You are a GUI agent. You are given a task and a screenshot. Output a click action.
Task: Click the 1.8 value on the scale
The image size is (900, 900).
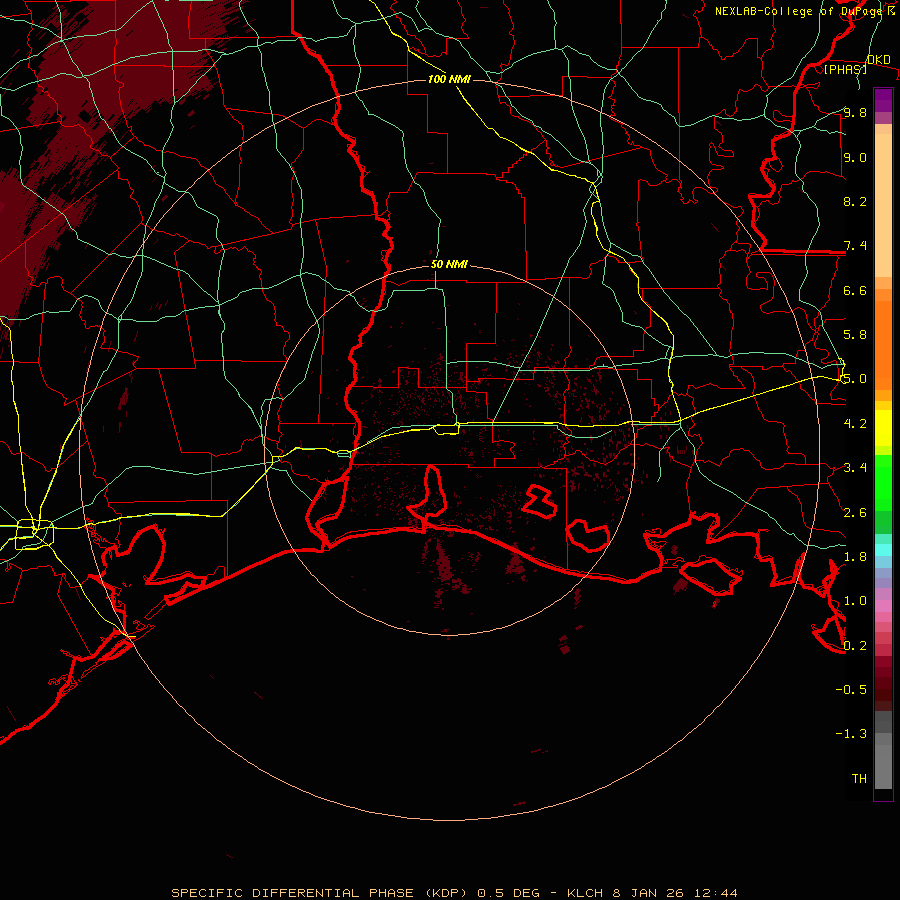pyautogui.click(x=855, y=557)
